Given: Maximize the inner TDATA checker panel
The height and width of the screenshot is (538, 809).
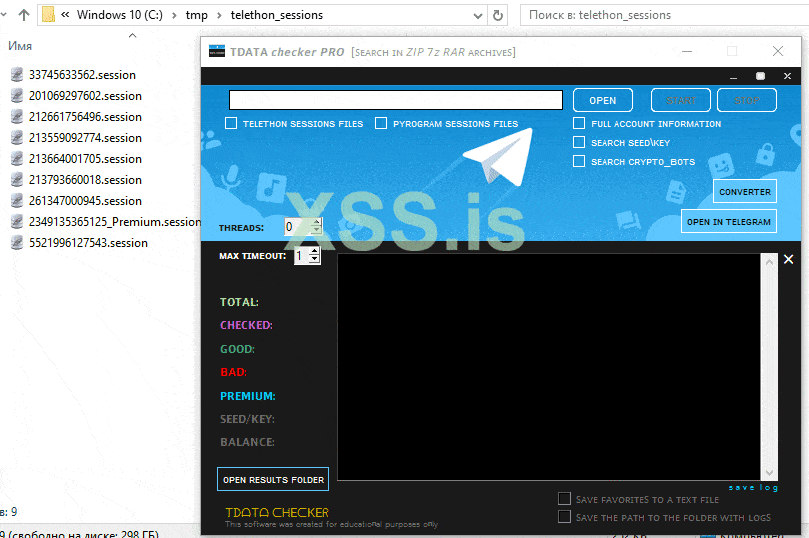Looking at the screenshot, I should 761,76.
